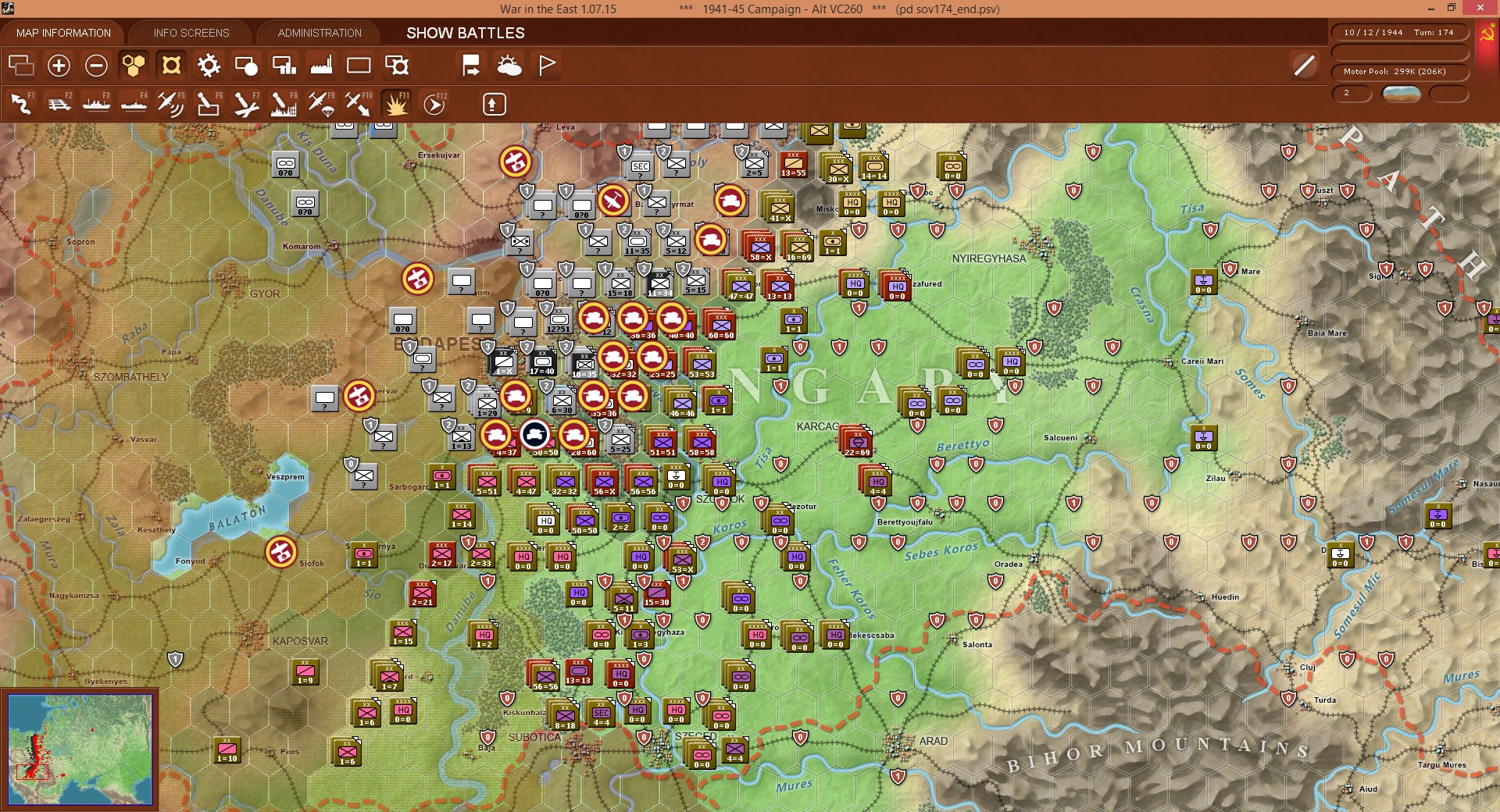
Task: Select the unit counter labeled 13=55
Action: pos(793,164)
